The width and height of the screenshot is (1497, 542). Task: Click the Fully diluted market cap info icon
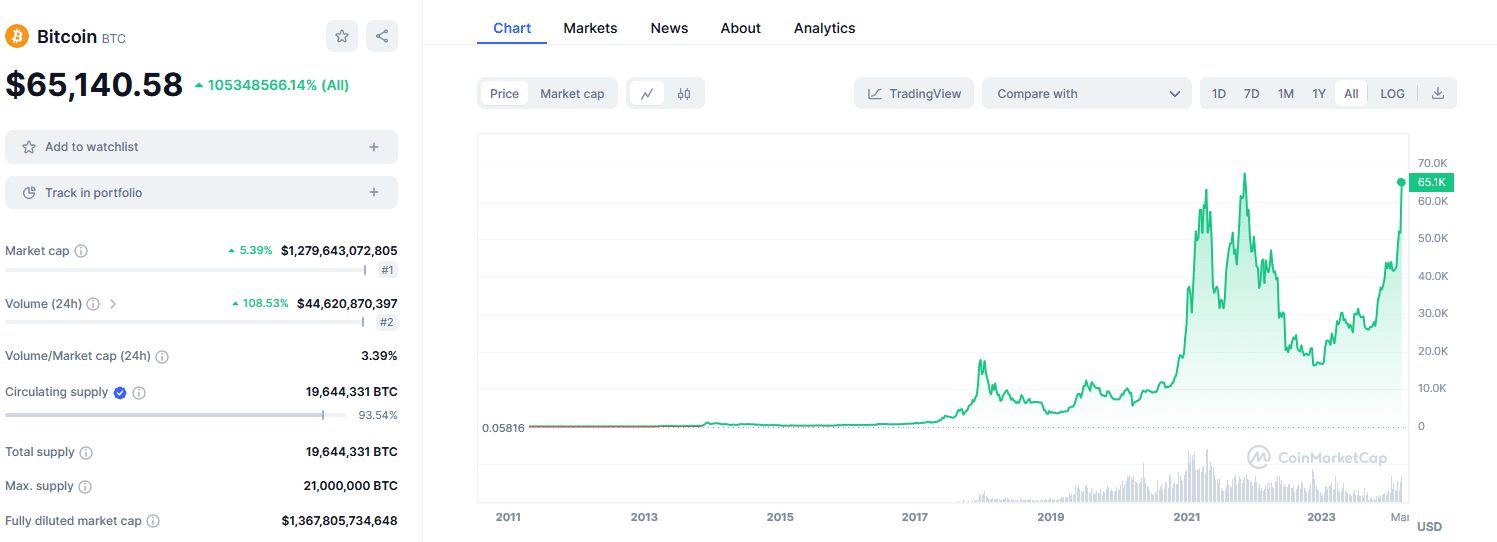[153, 521]
